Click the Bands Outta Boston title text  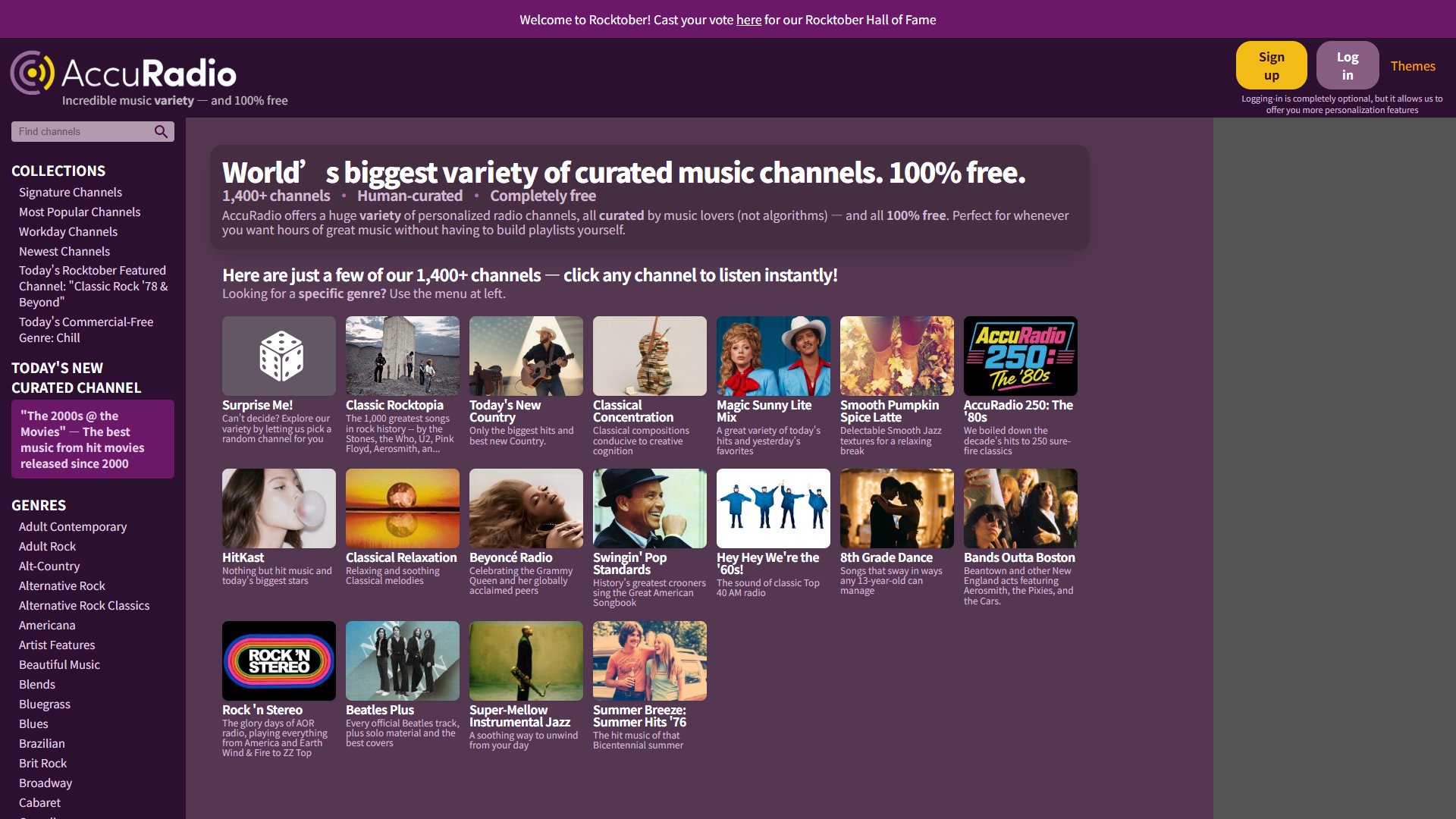tap(1019, 558)
